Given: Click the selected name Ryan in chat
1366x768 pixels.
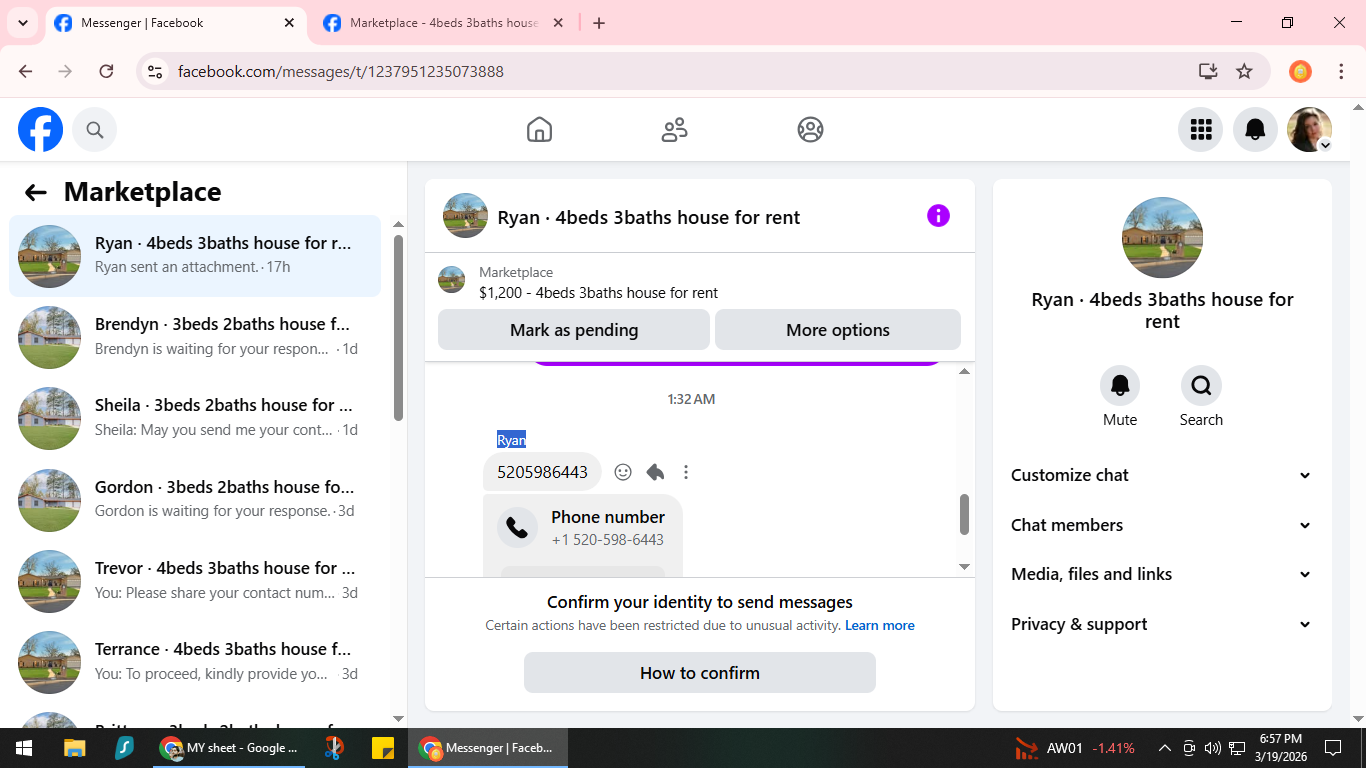Looking at the screenshot, I should [511, 440].
